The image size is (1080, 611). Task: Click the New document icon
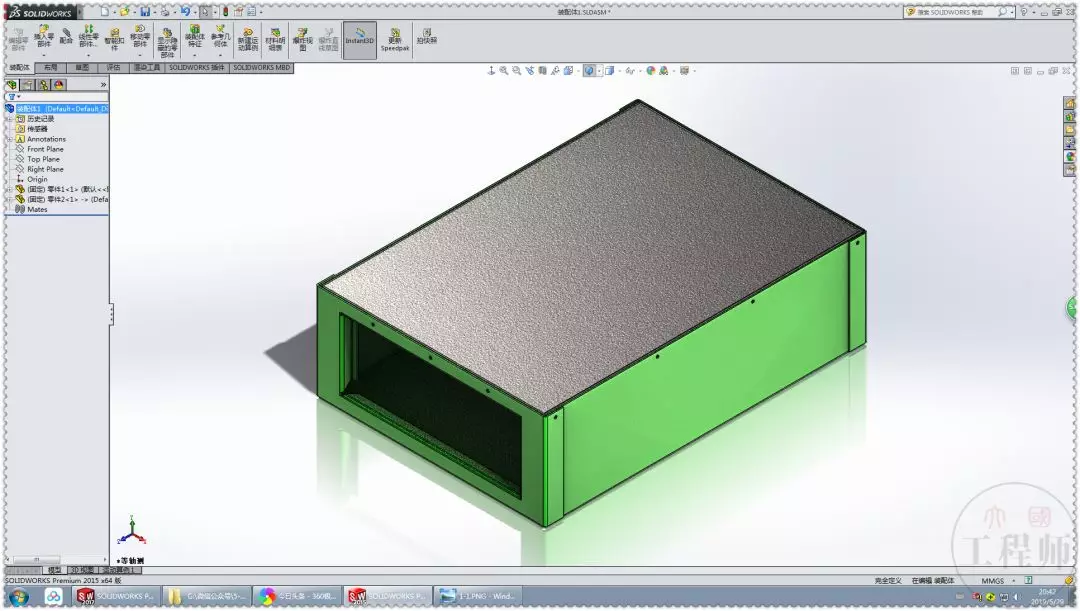(x=104, y=12)
